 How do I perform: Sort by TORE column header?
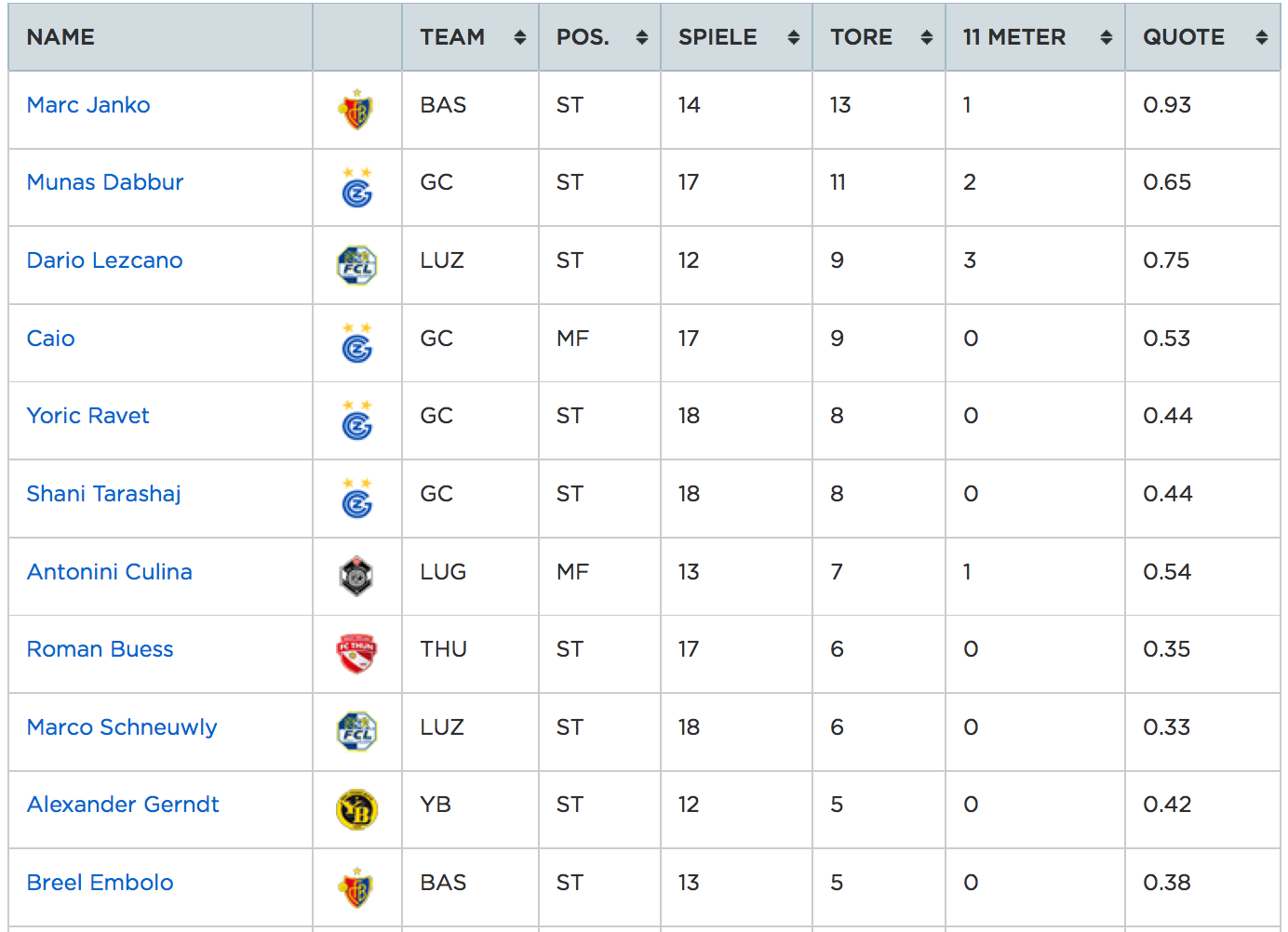(x=862, y=37)
